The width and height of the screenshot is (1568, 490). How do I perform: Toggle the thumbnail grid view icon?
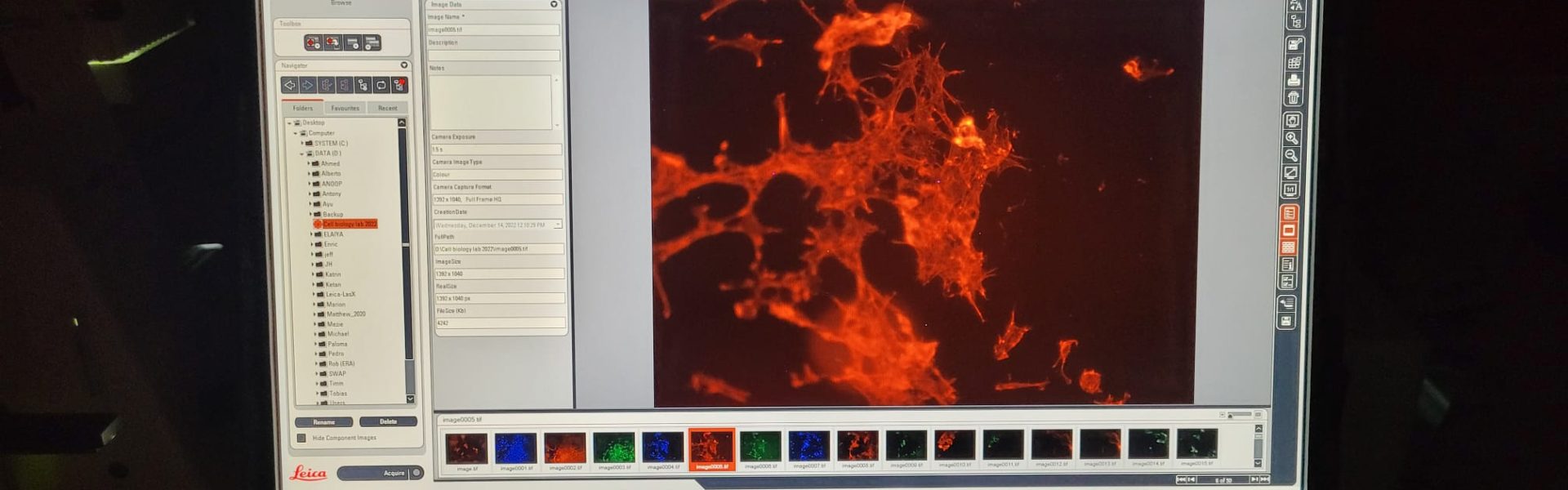[1289, 247]
